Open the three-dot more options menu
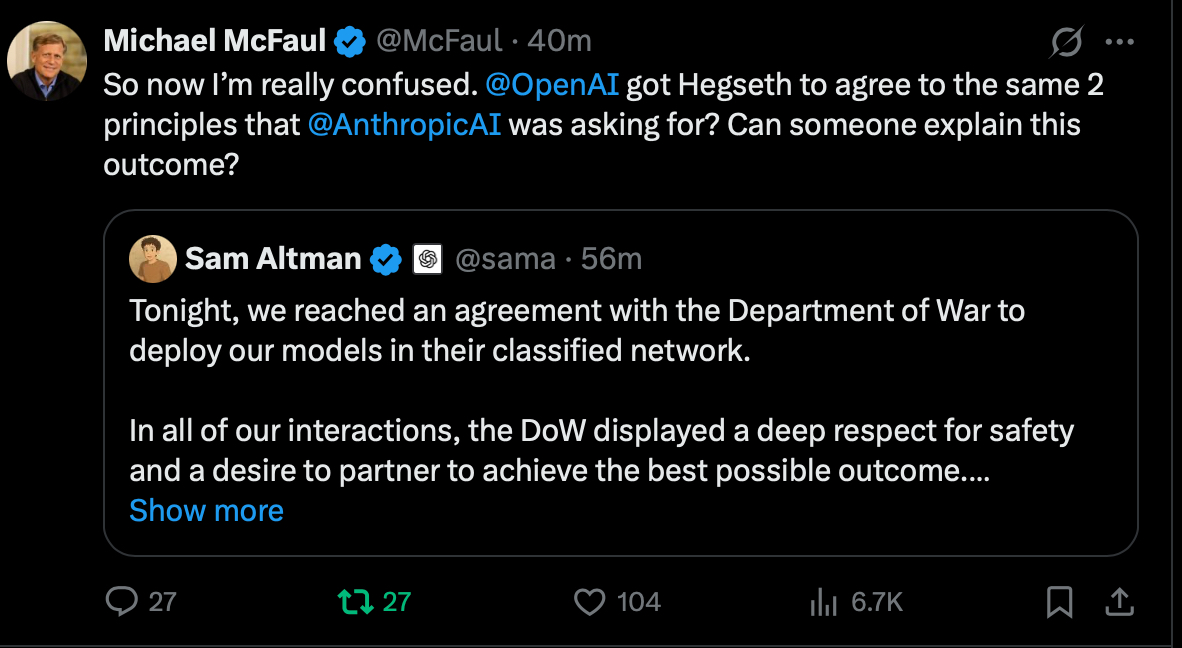 click(x=1119, y=42)
